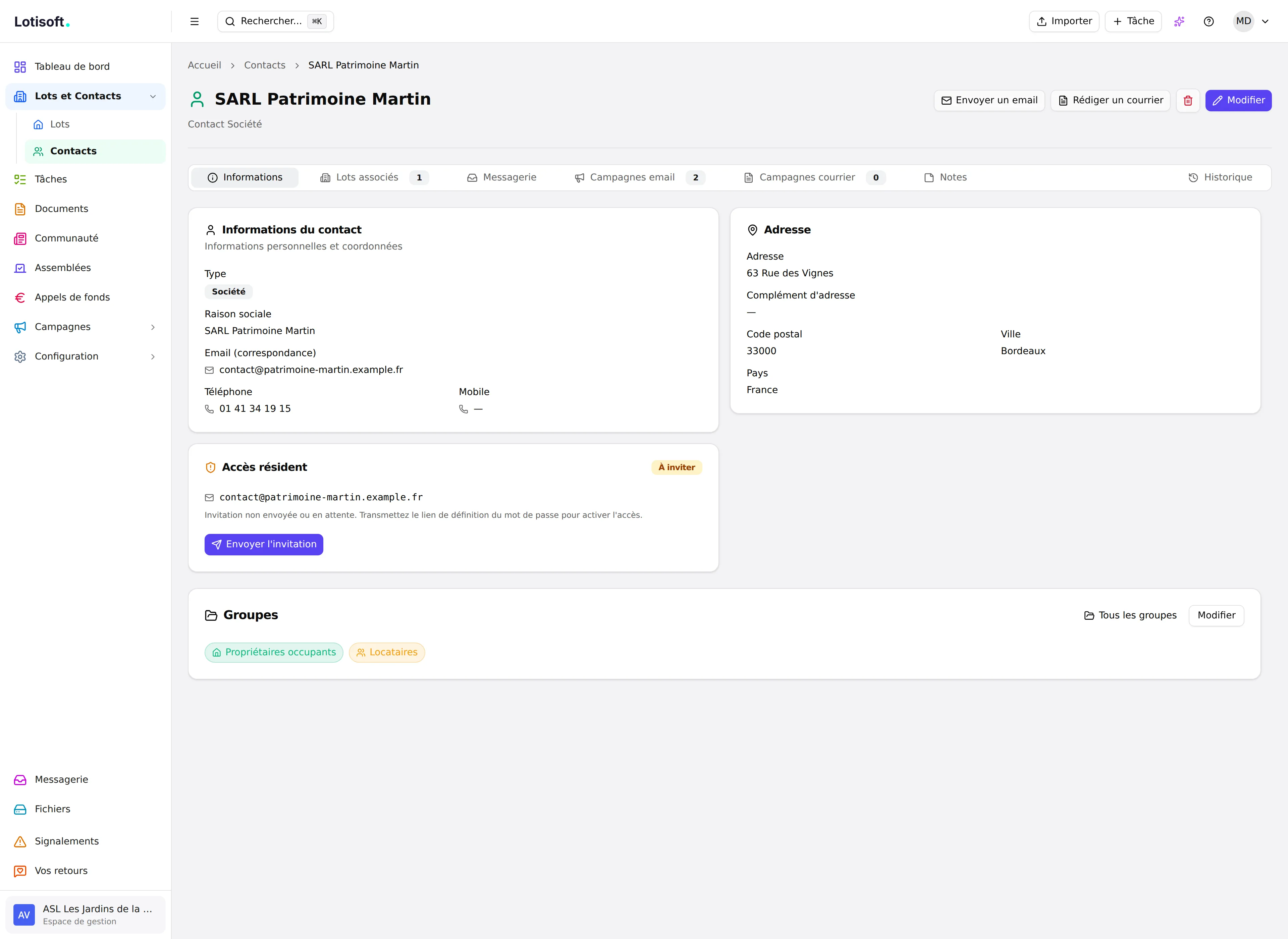1288x939 pixels.
Task: Click the Contact Société subtitle
Action: pyautogui.click(x=225, y=124)
